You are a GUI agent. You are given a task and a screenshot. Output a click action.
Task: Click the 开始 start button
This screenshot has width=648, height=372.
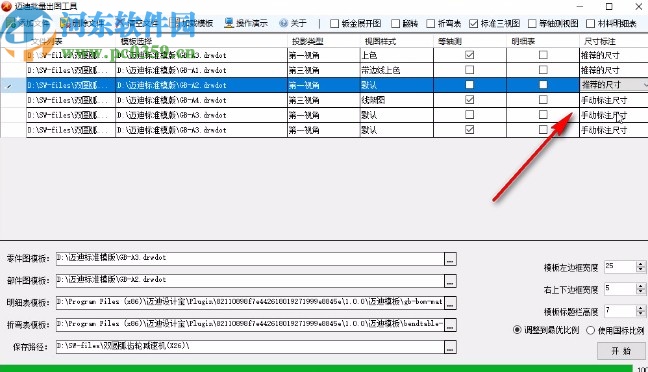(x=621, y=351)
